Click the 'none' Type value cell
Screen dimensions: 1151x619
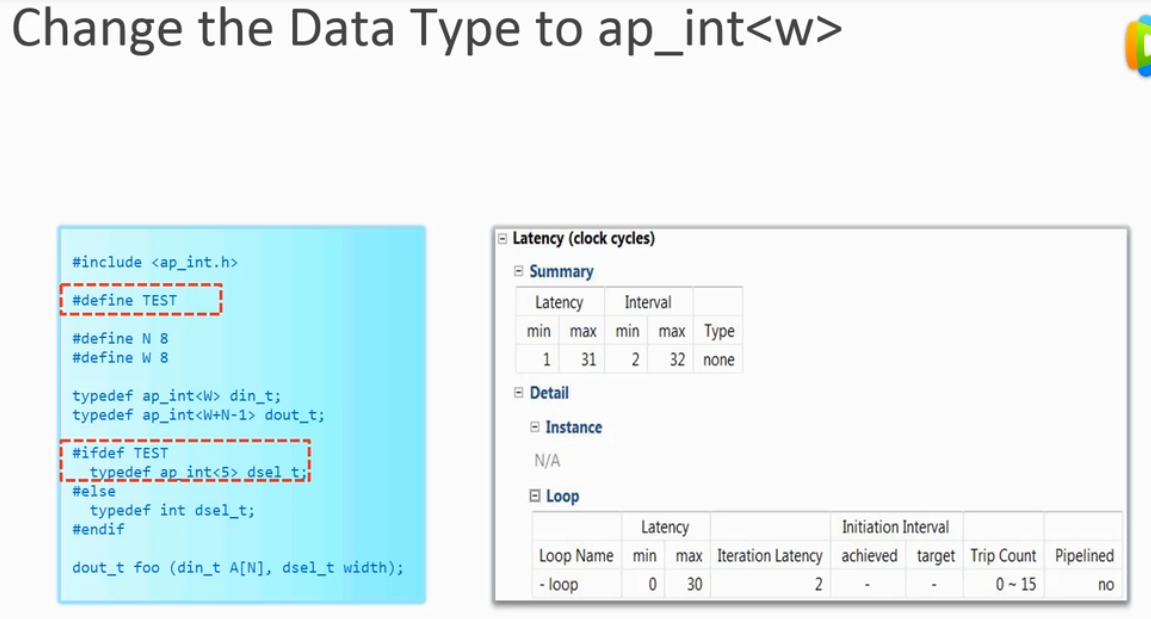coord(718,360)
